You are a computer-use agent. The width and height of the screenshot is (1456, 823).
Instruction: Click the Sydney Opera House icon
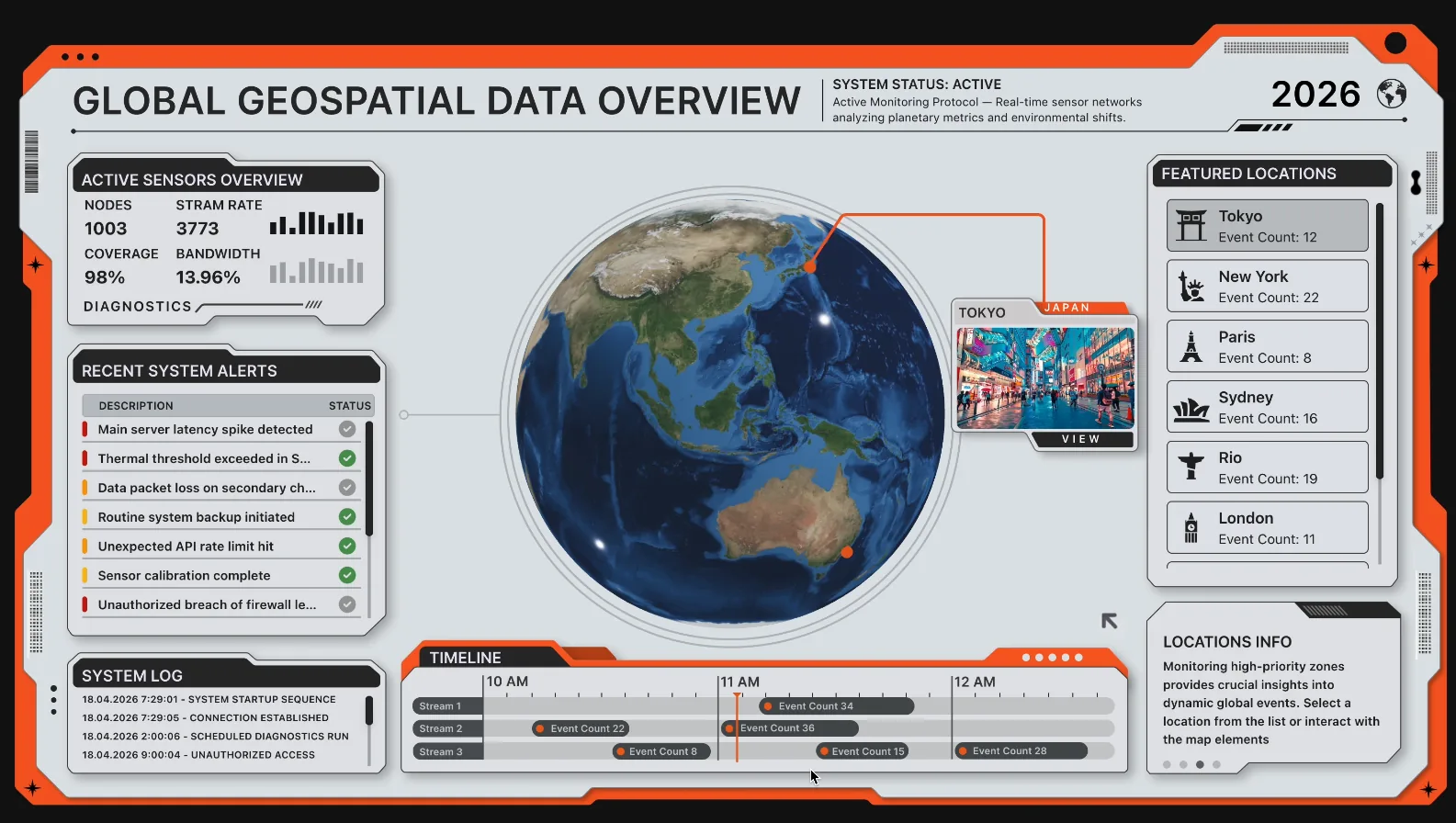pos(1191,409)
